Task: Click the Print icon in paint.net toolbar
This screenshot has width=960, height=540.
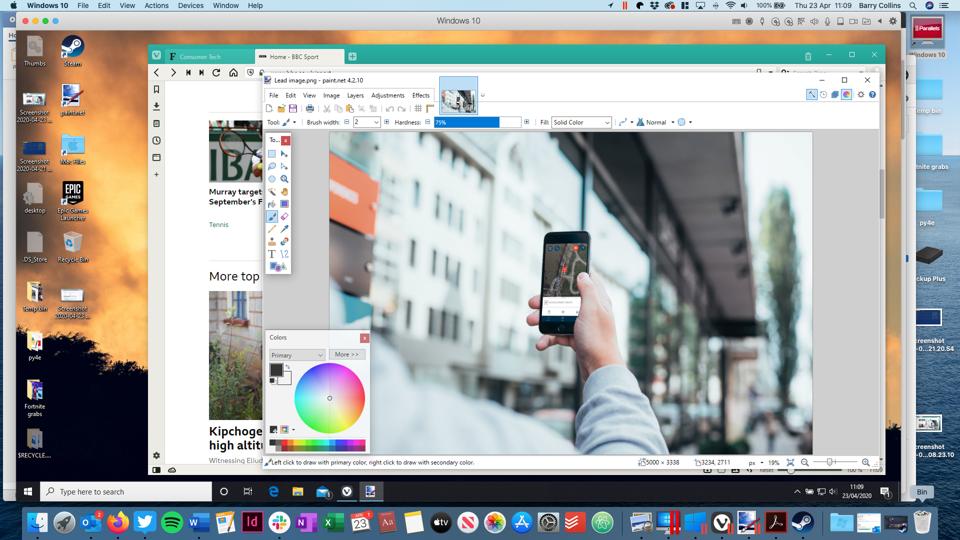Action: pyautogui.click(x=310, y=108)
